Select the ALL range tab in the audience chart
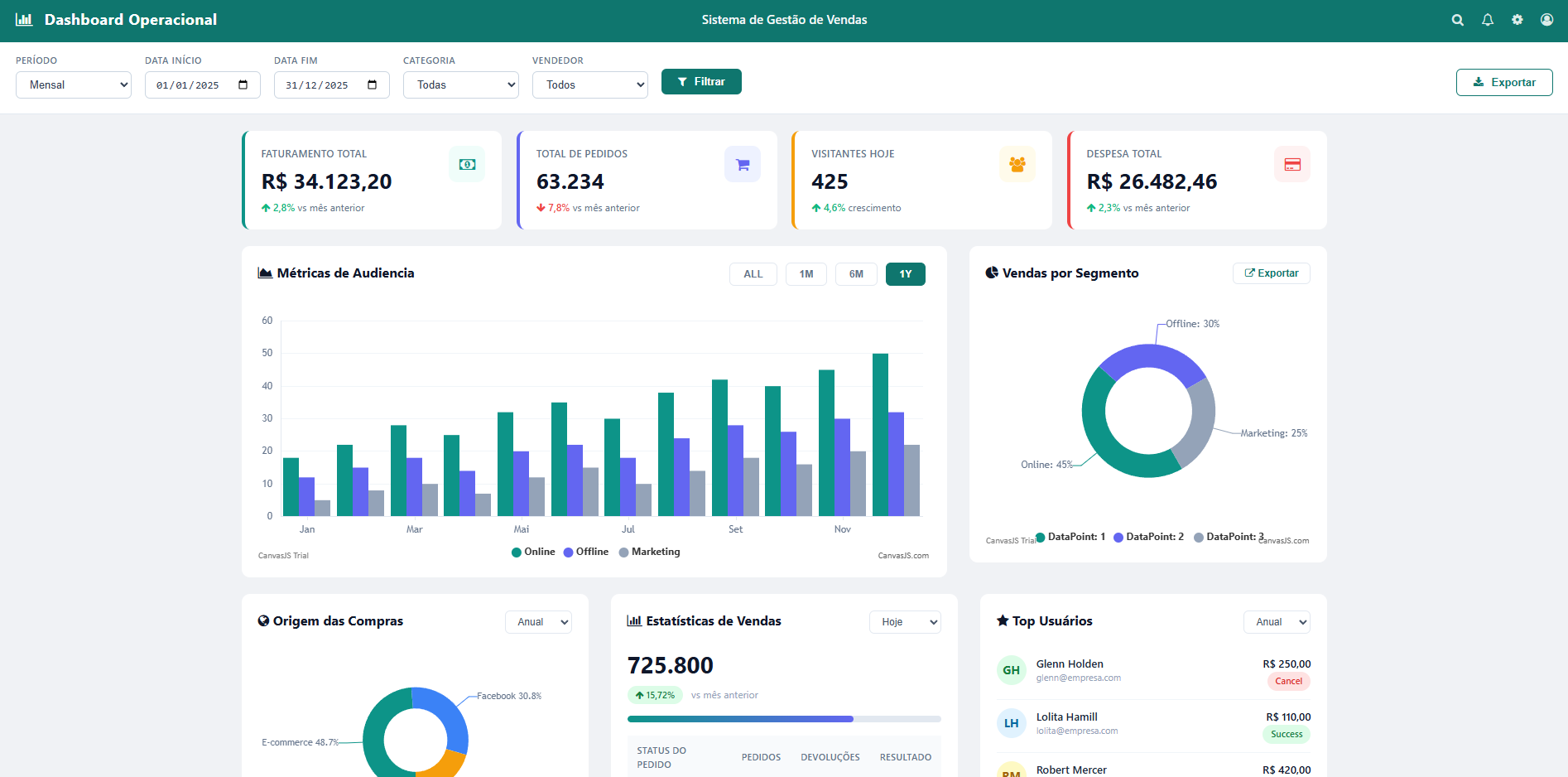 click(753, 274)
